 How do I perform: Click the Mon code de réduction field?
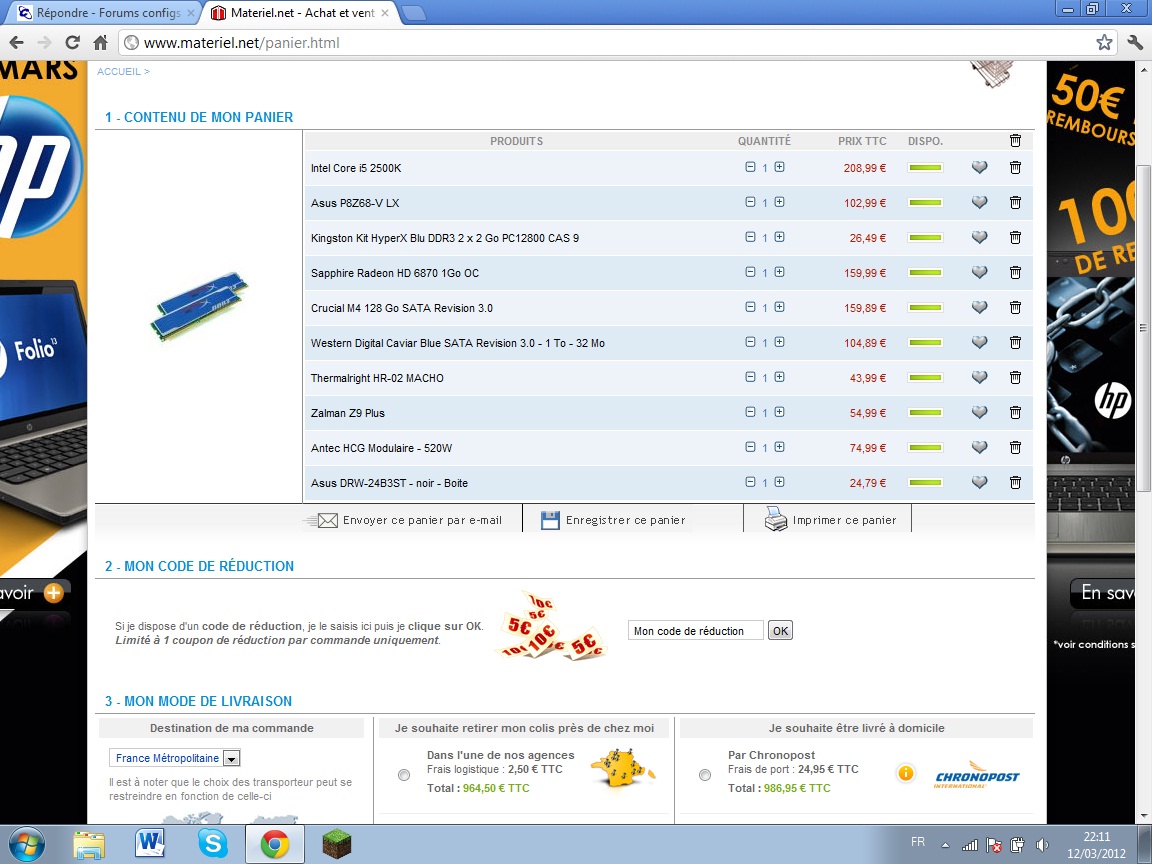(695, 631)
